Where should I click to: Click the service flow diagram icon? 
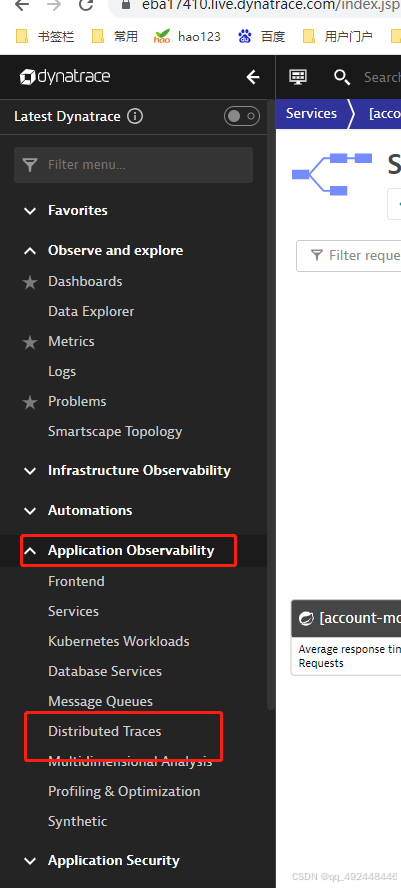pyautogui.click(x=332, y=174)
